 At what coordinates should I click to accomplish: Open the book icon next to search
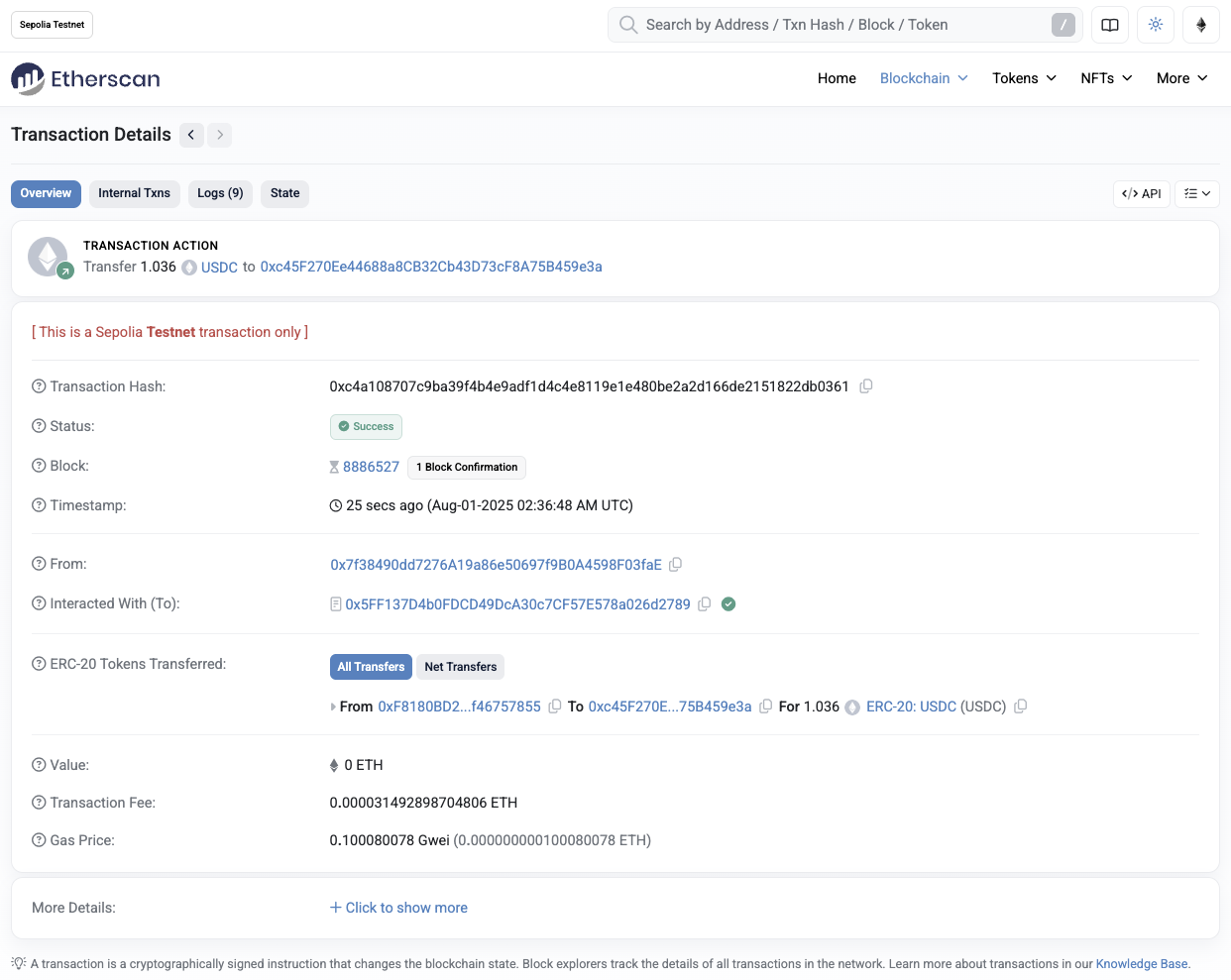coord(1109,25)
